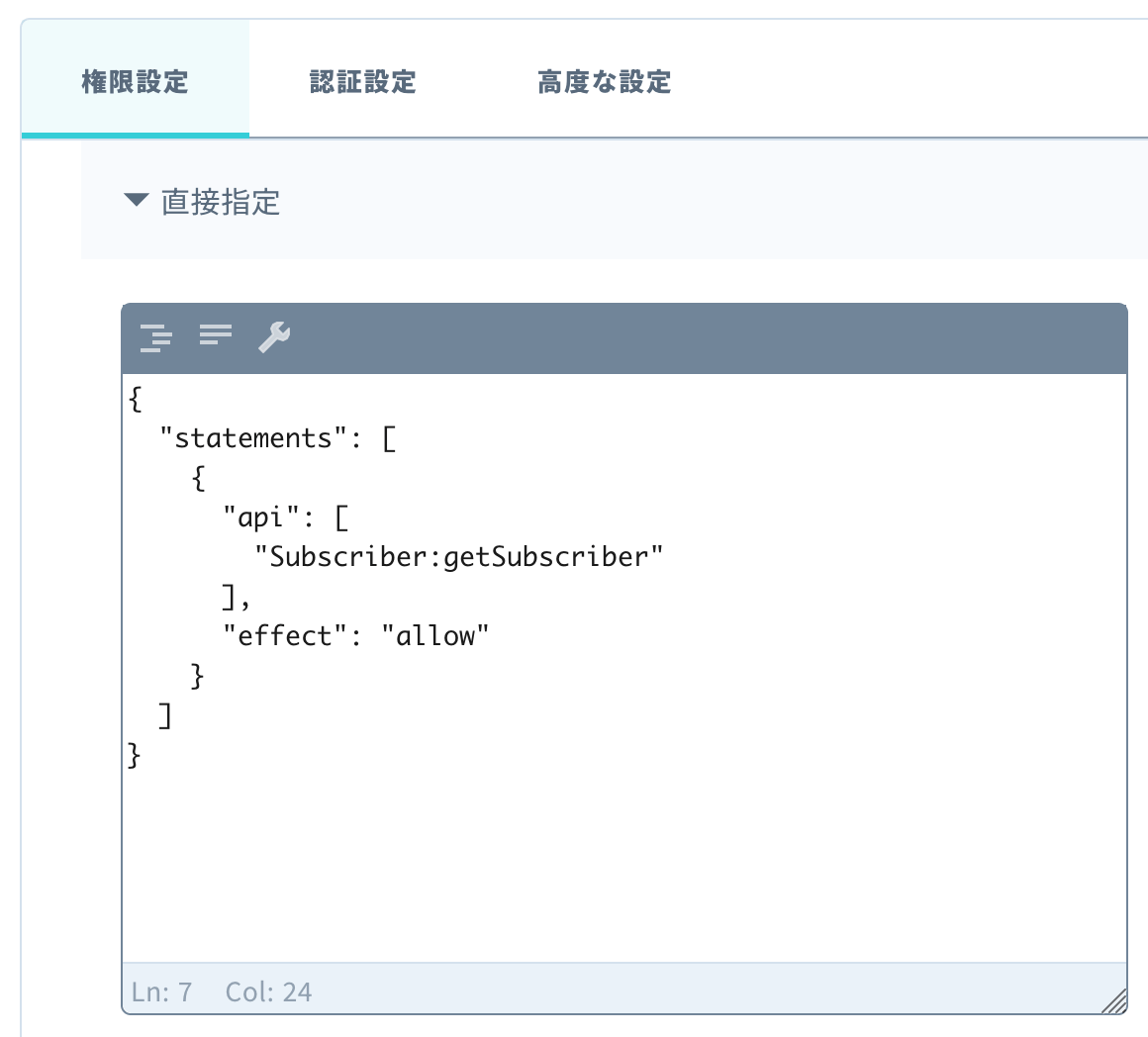Open the 高度な設定 tab
The height and width of the screenshot is (1037, 1148).
603,83
